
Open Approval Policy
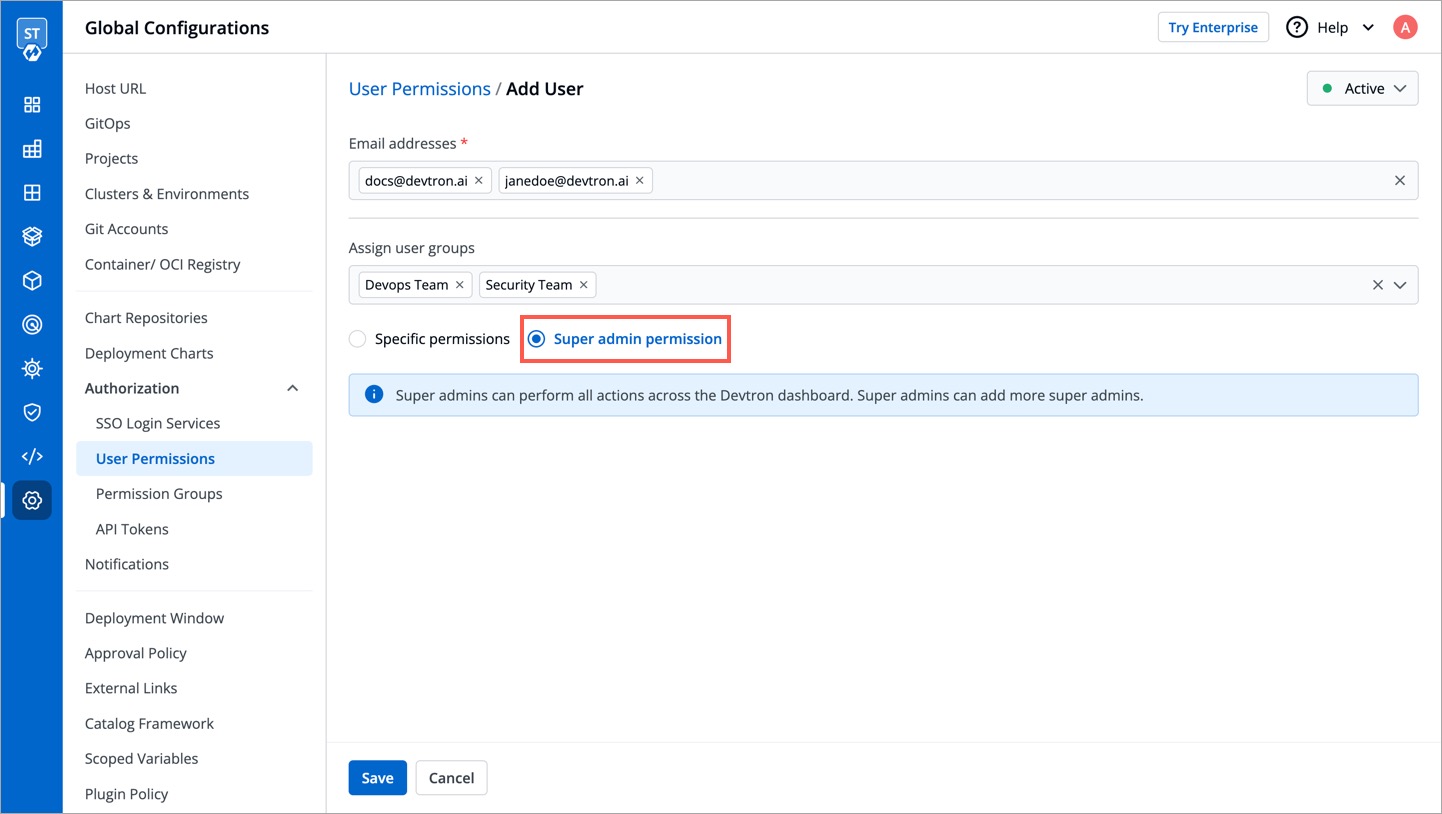coord(136,653)
